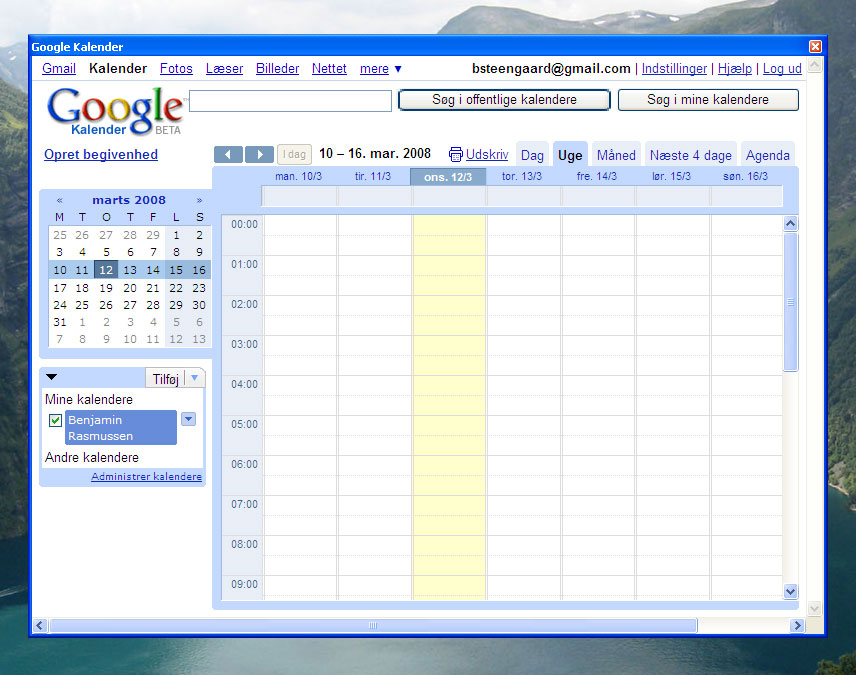The height and width of the screenshot is (675, 856).
Task: Click the horizontal scrollbar at window bottom
Action: pos(373,626)
